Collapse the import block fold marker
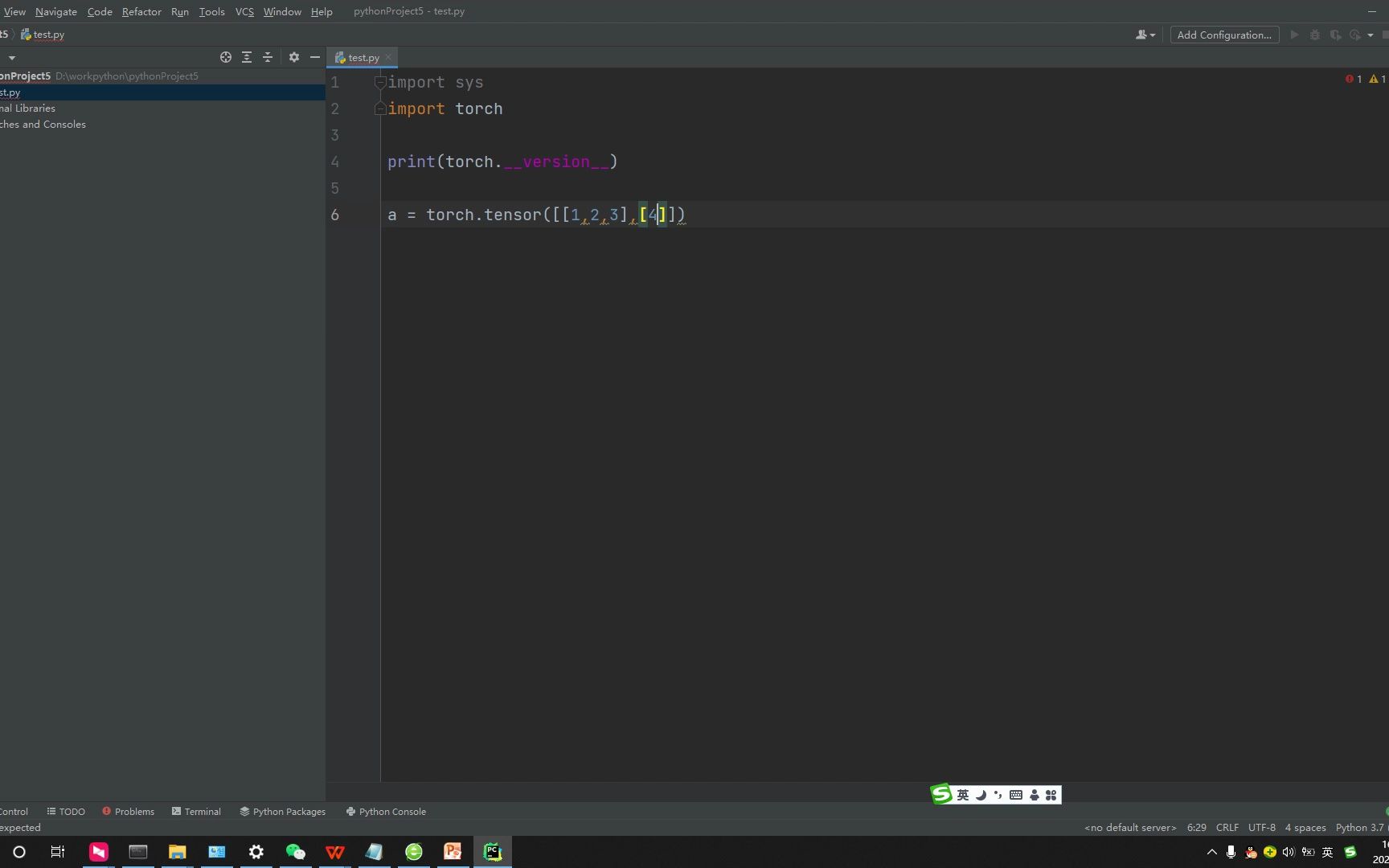Screen dimensions: 1389x868 [380, 82]
